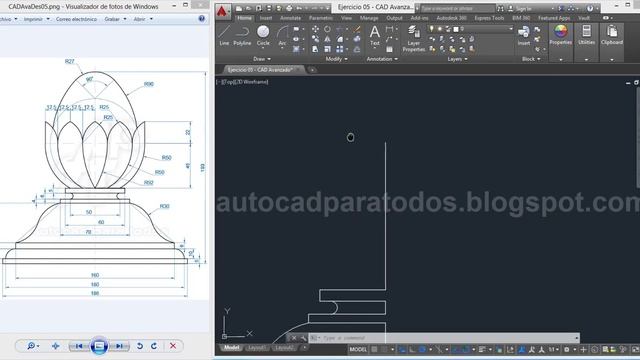The height and width of the screenshot is (360, 640).
Task: Select the Mirror tool in Modify panel
Action: [327, 39]
